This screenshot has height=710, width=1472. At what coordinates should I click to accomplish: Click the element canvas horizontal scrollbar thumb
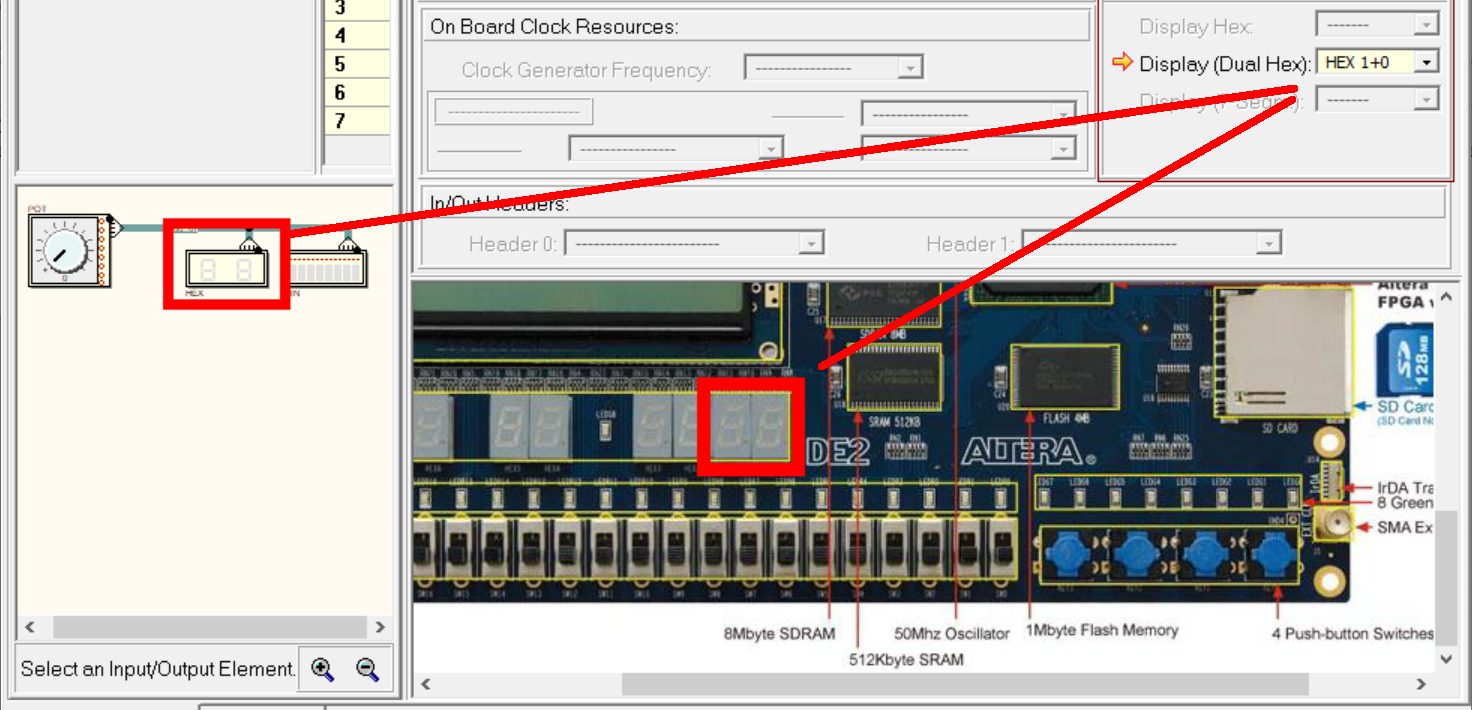pyautogui.click(x=210, y=627)
